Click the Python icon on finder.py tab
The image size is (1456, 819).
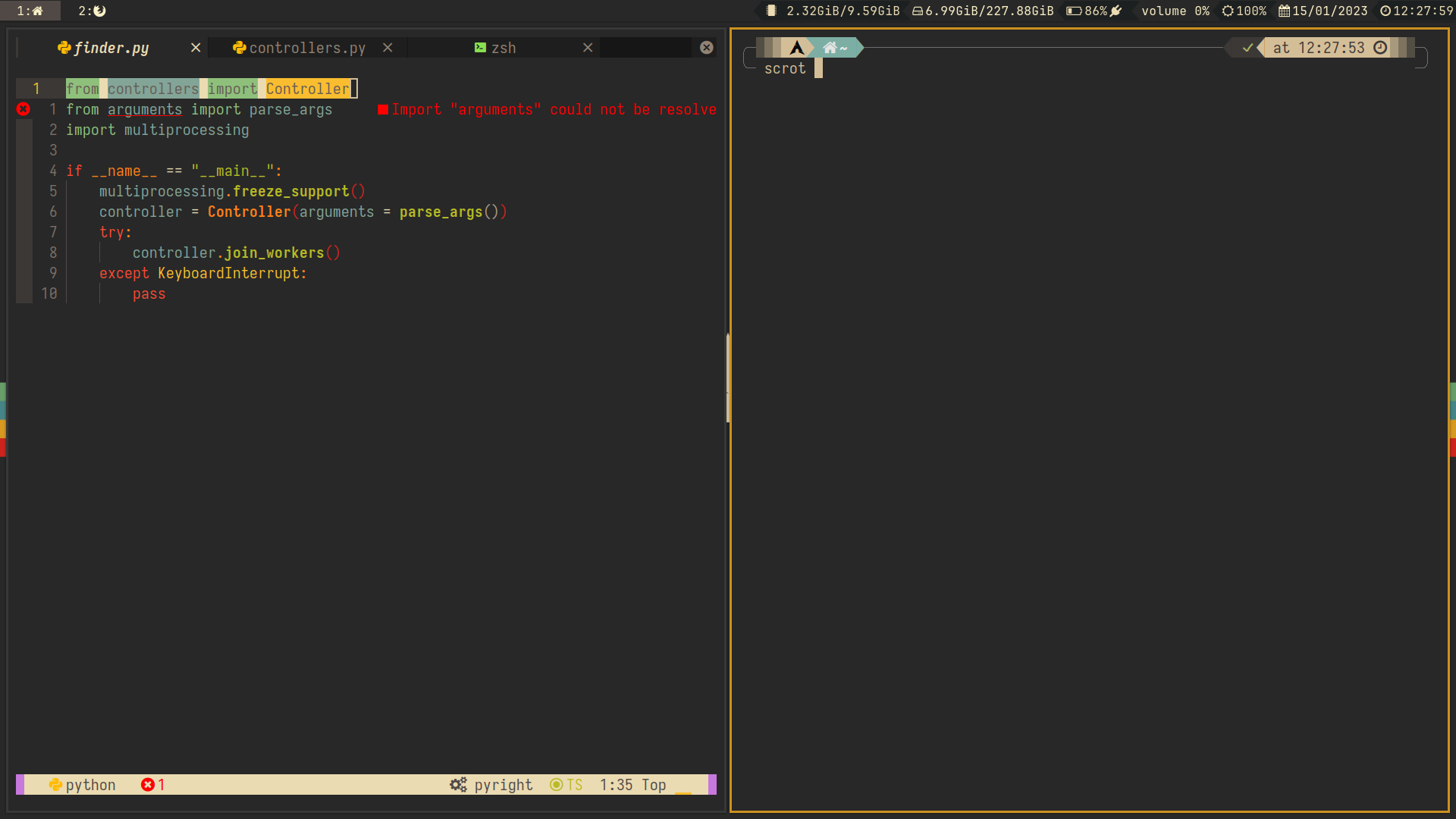pyautogui.click(x=64, y=48)
